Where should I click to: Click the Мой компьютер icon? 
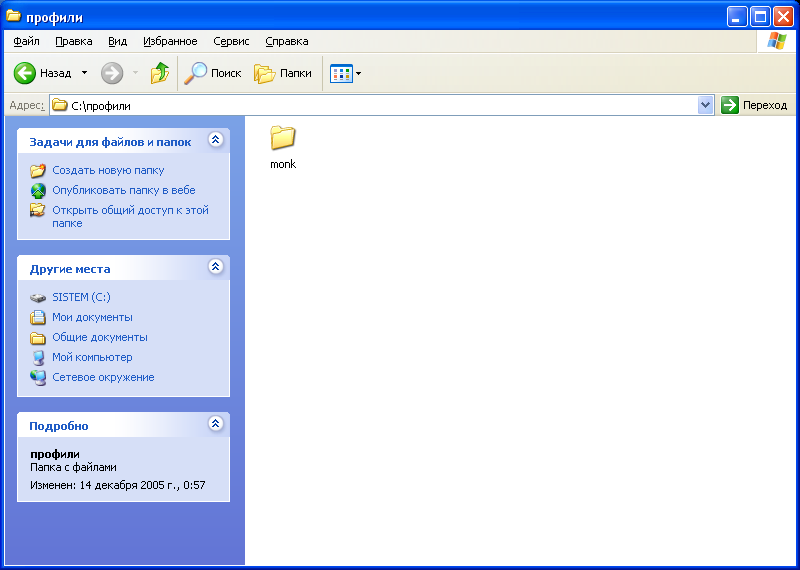pyautogui.click(x=38, y=358)
